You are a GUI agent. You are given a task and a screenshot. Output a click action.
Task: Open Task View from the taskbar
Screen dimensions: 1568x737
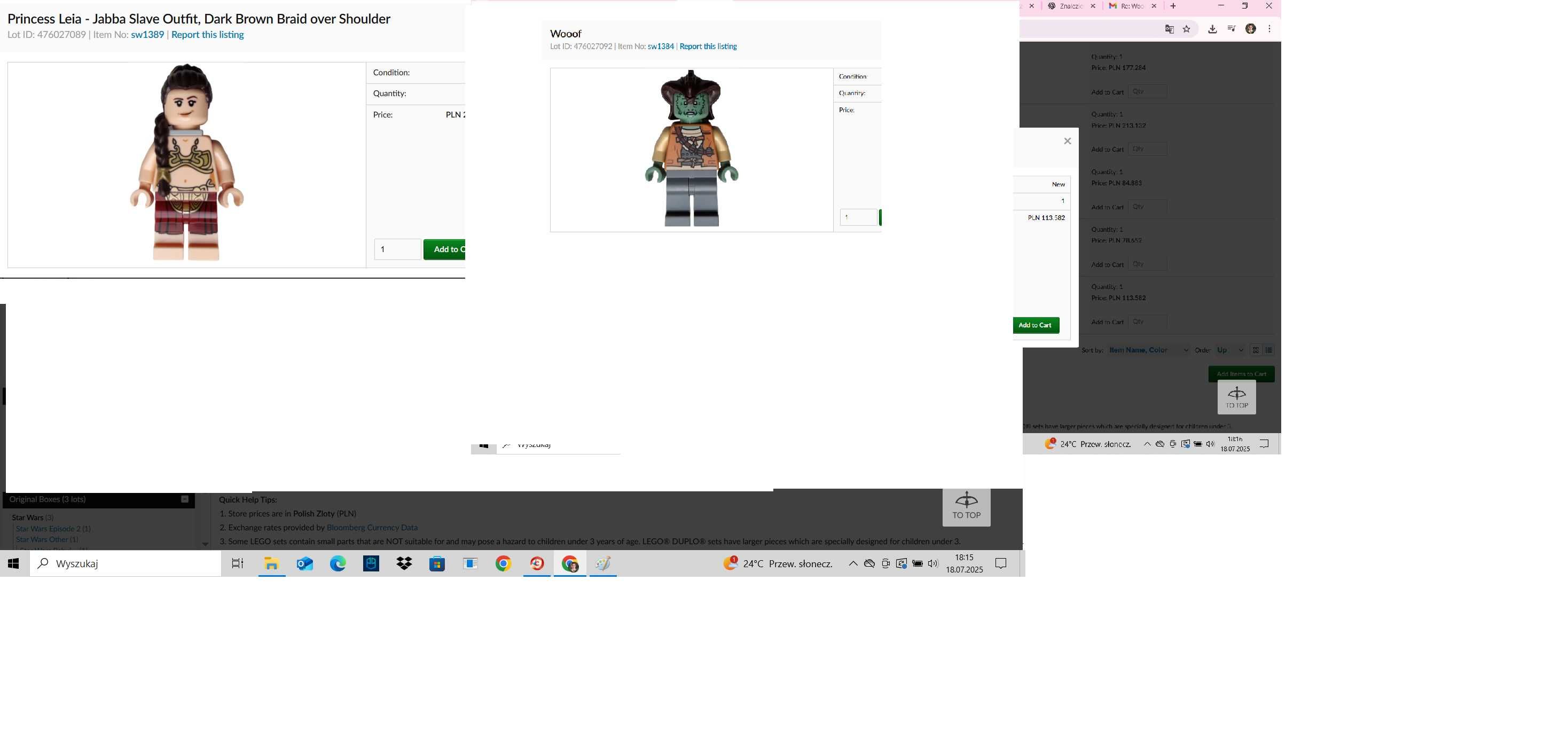coord(238,563)
